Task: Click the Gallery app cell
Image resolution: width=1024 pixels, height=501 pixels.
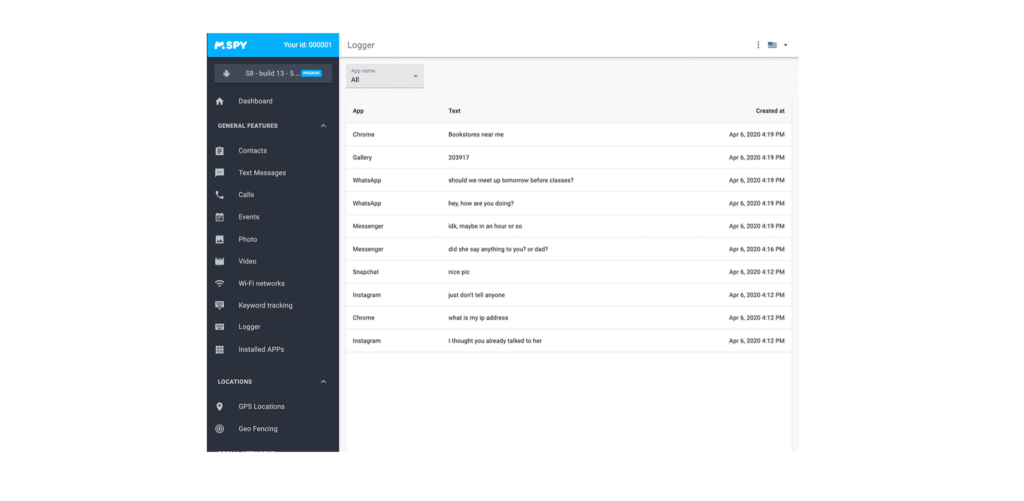Action: [362, 157]
